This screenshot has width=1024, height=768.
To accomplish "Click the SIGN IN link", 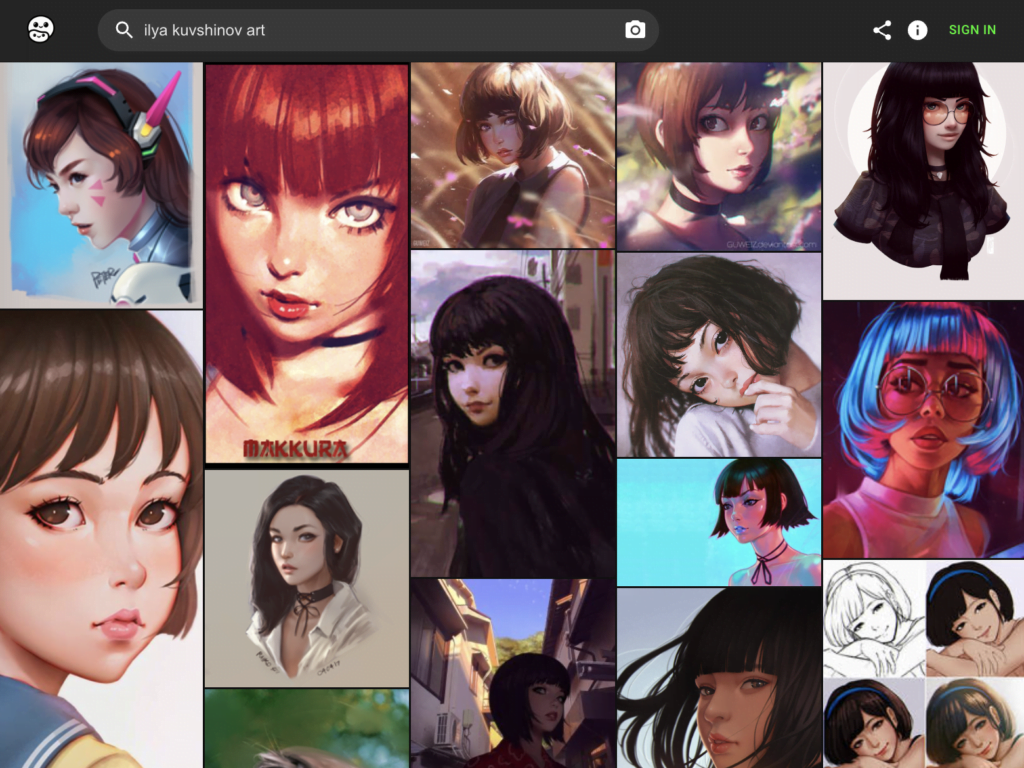I will click(x=972, y=30).
